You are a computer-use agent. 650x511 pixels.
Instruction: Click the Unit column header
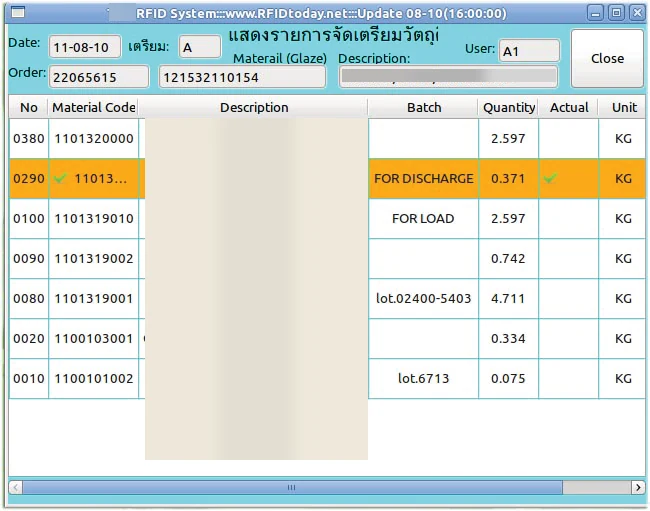tap(623, 107)
